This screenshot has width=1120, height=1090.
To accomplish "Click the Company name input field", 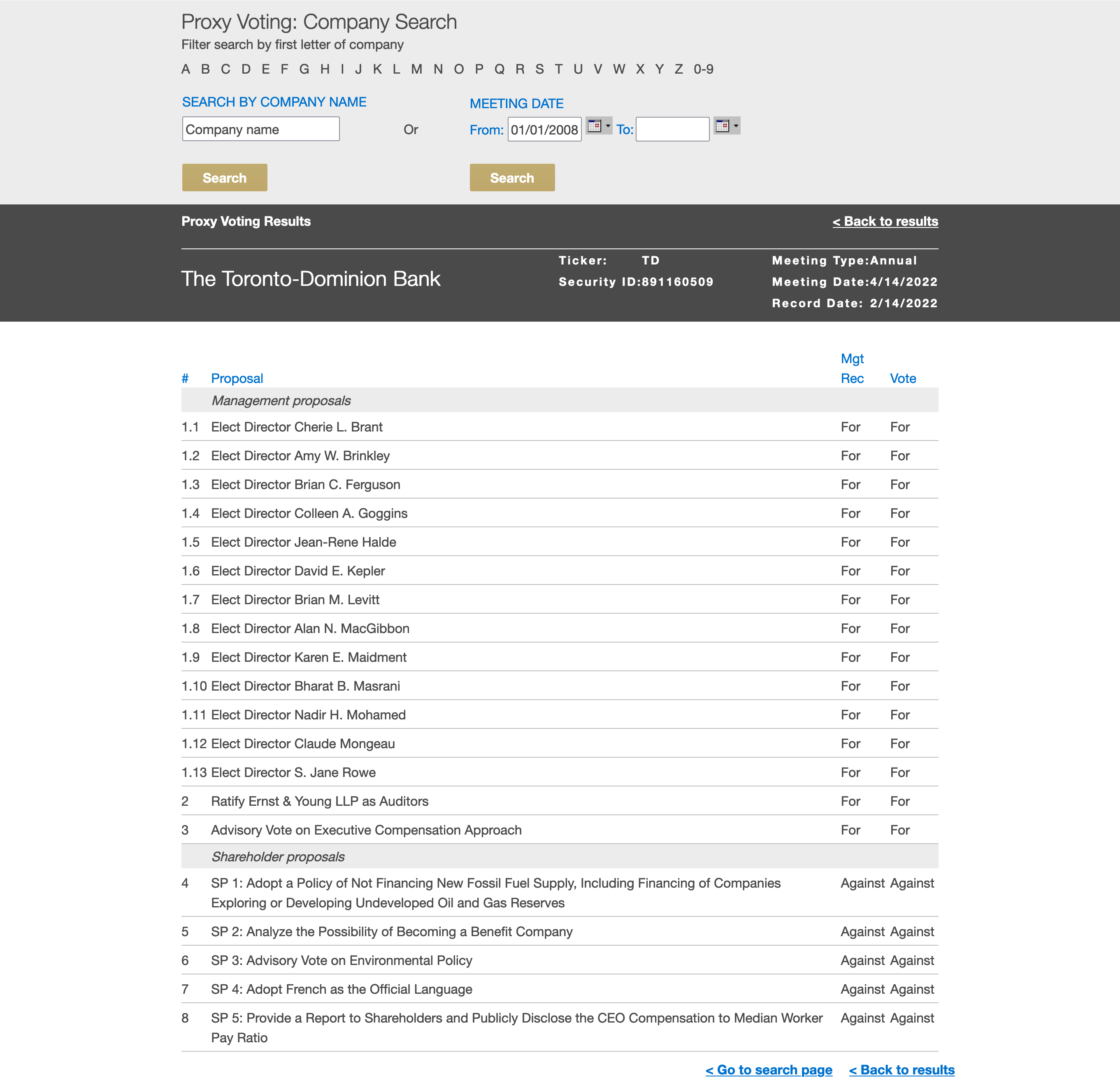I will [x=260, y=130].
